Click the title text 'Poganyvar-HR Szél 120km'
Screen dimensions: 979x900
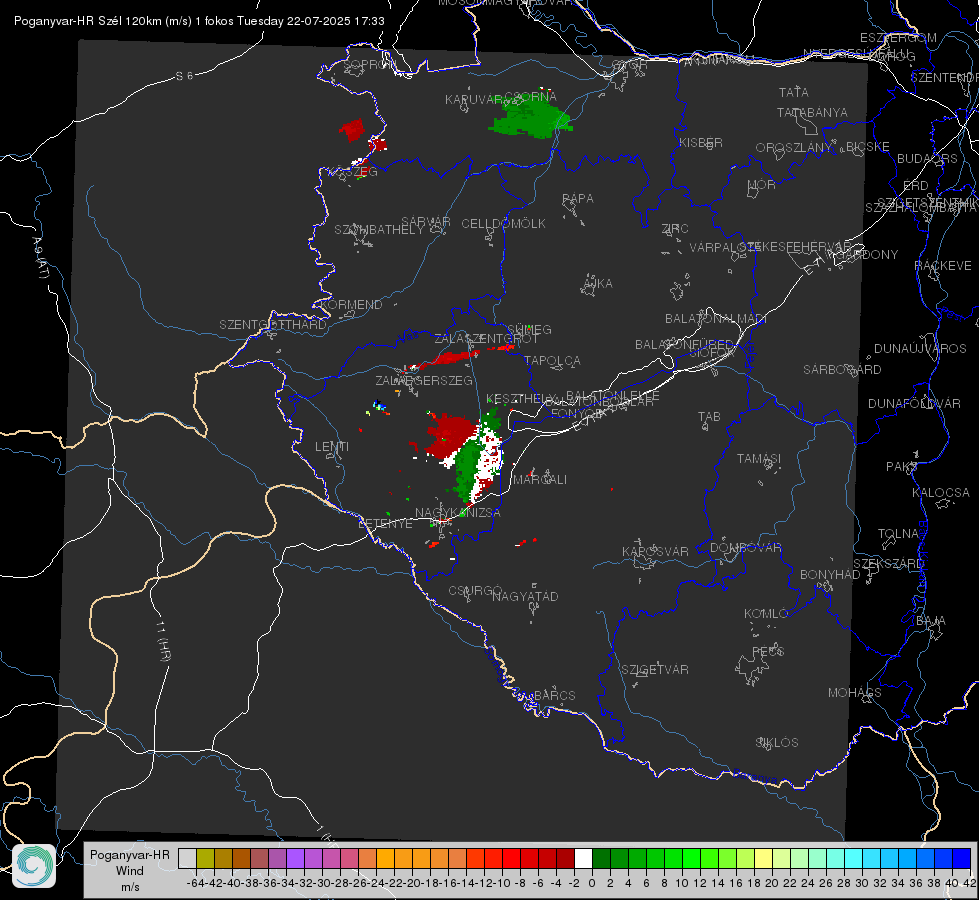pyautogui.click(x=88, y=21)
